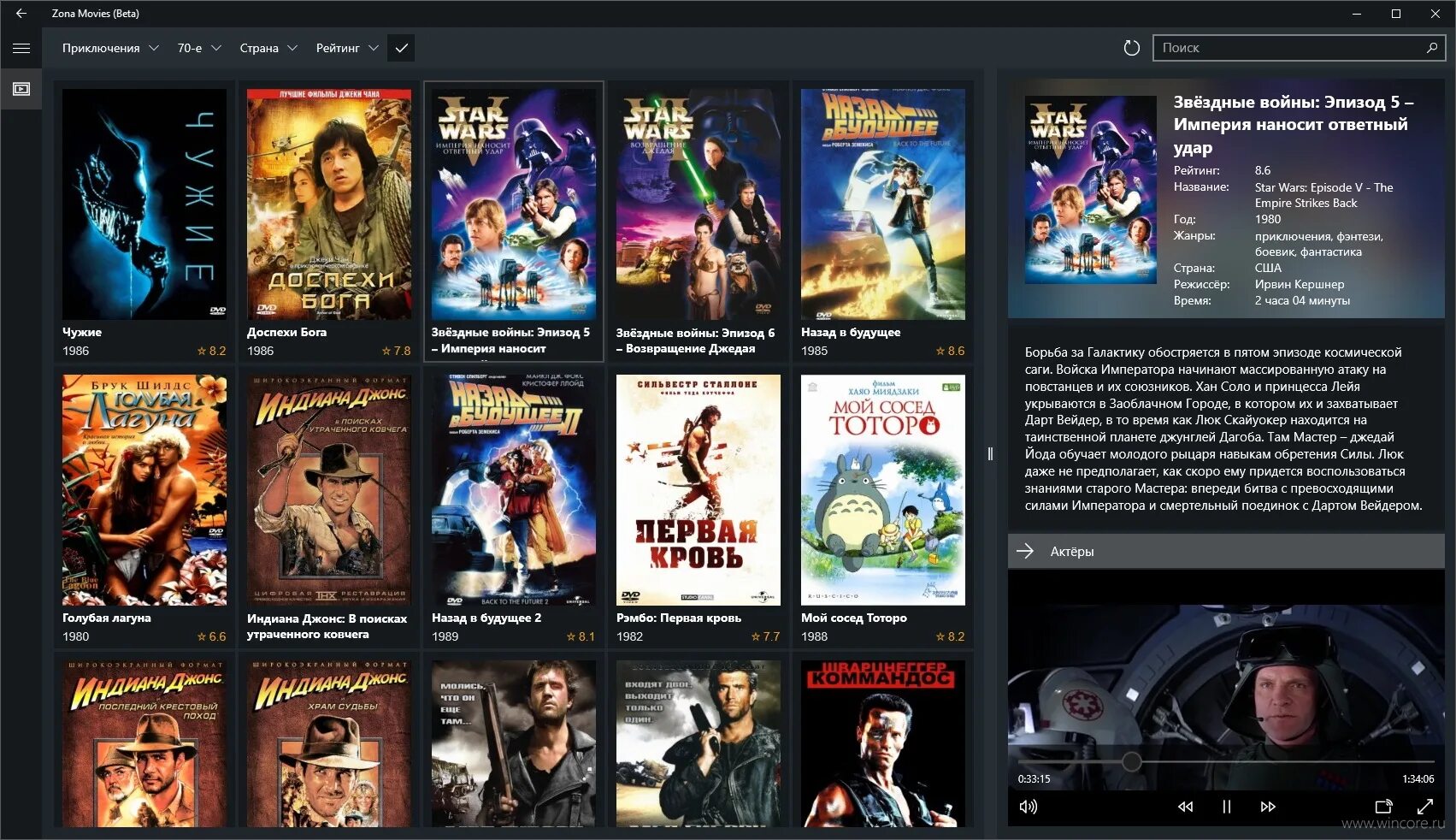Click the 7.8 rating of Доспехи Бога
Screen dimensions: 1456x840
point(397,351)
